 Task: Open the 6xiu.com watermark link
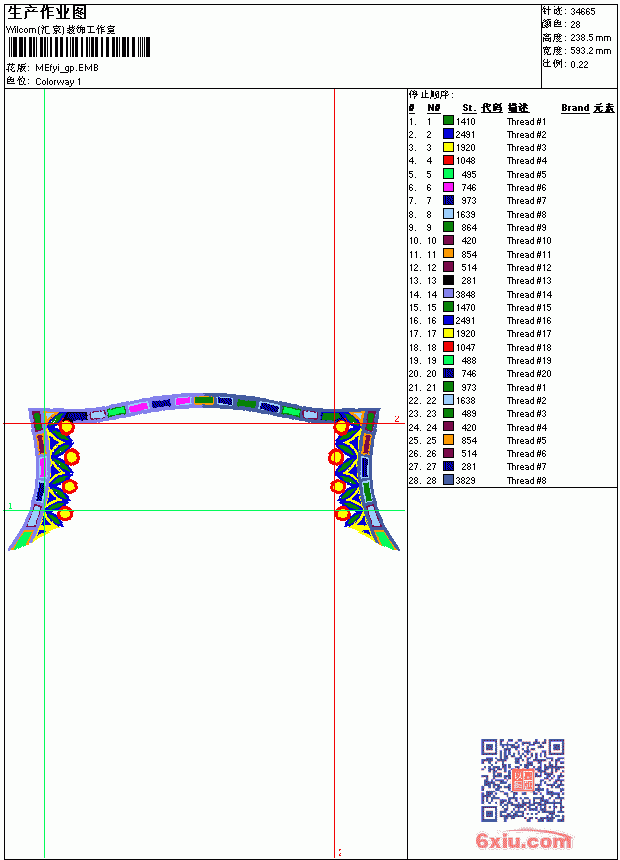pos(524,840)
